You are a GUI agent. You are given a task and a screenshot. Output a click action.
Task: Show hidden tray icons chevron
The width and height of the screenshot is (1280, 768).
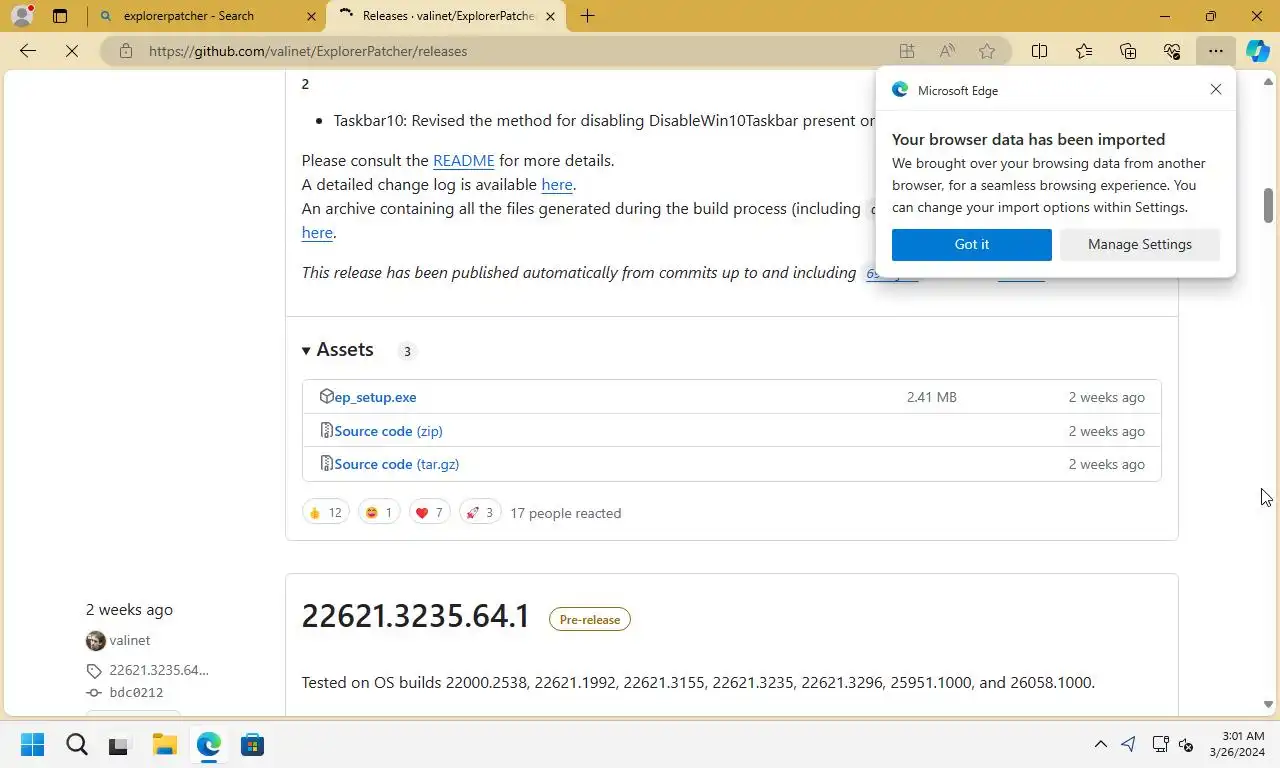click(x=1101, y=744)
